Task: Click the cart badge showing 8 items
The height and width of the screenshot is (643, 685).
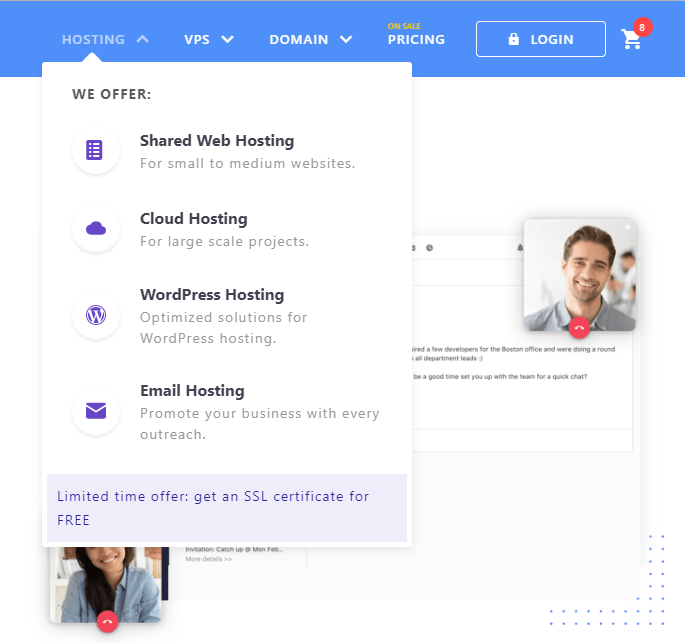Action: [x=642, y=27]
